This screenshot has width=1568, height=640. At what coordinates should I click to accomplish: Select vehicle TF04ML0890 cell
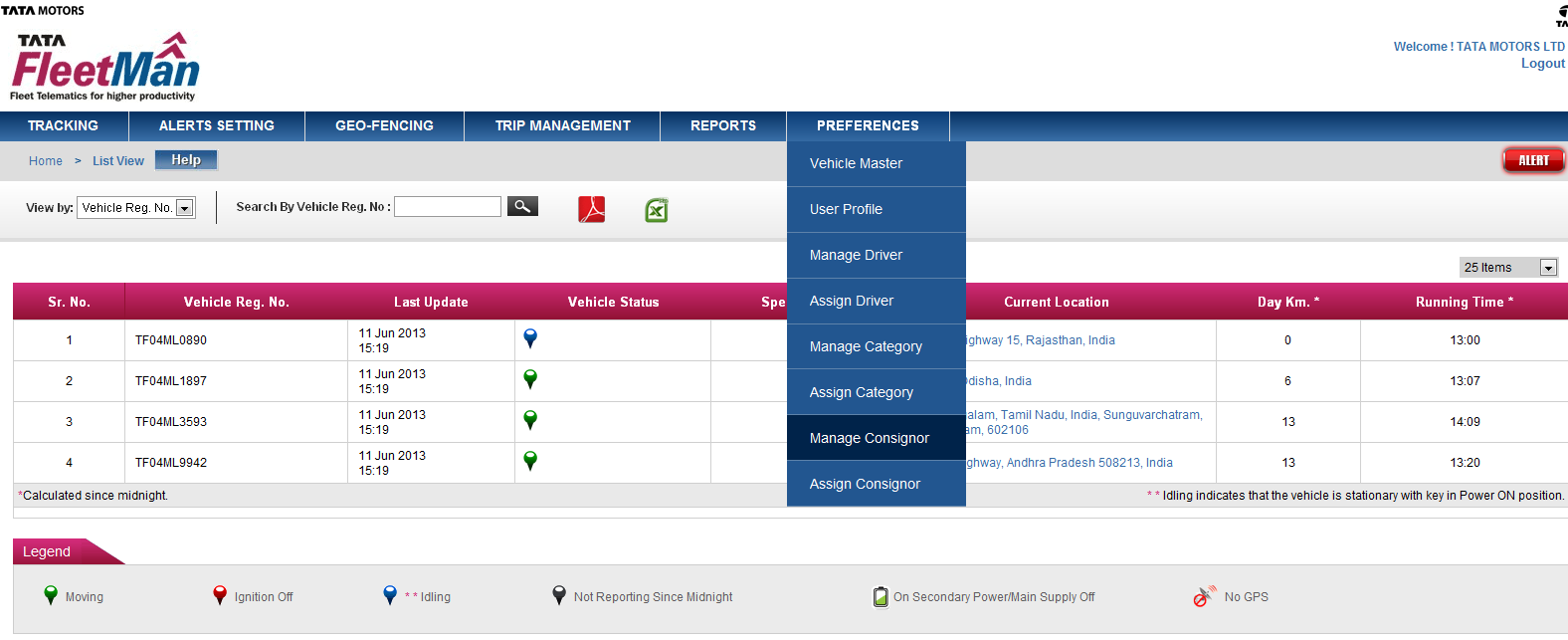pos(237,340)
